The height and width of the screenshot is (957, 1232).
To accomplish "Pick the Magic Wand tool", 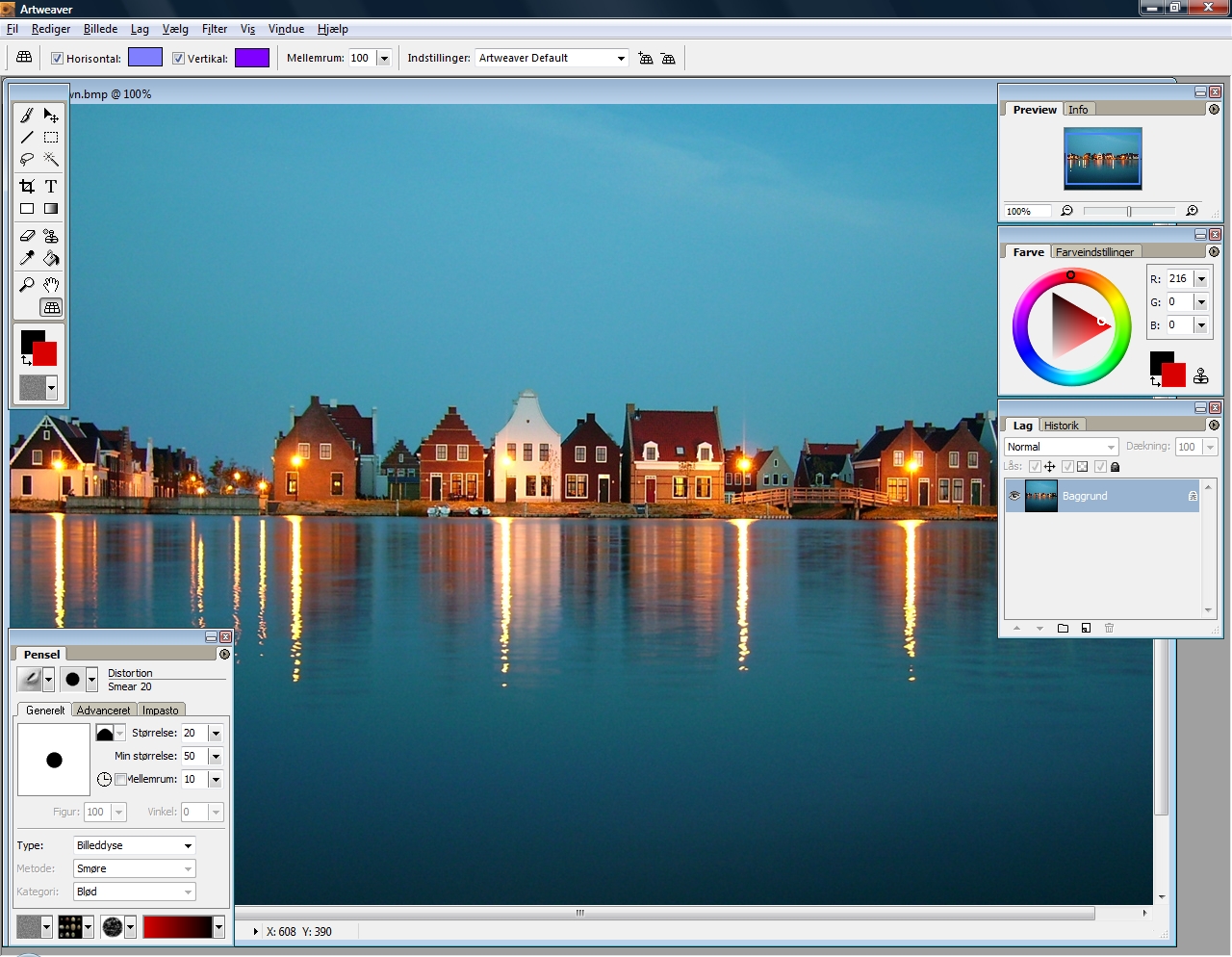I will click(51, 160).
